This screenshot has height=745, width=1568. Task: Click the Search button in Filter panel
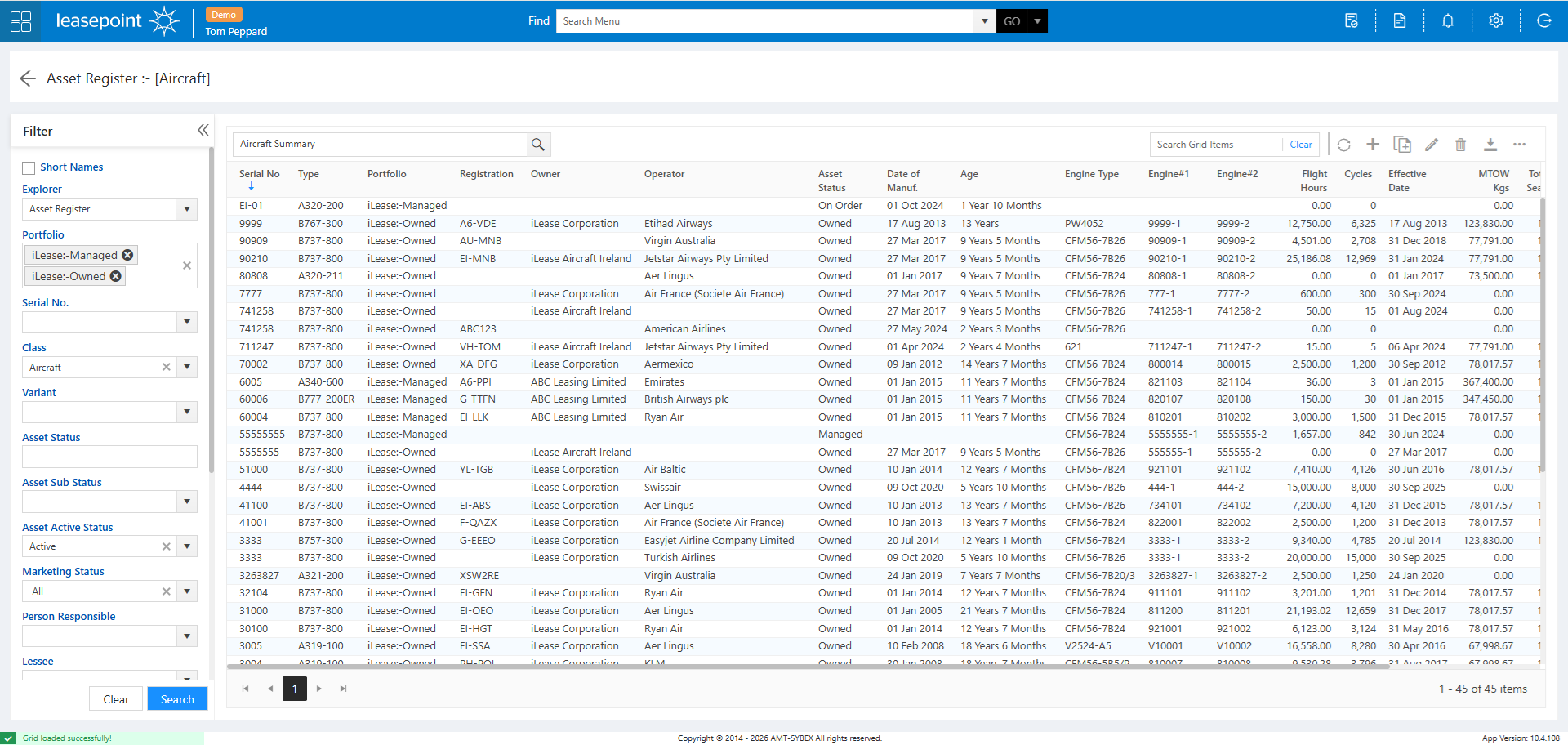[x=177, y=699]
